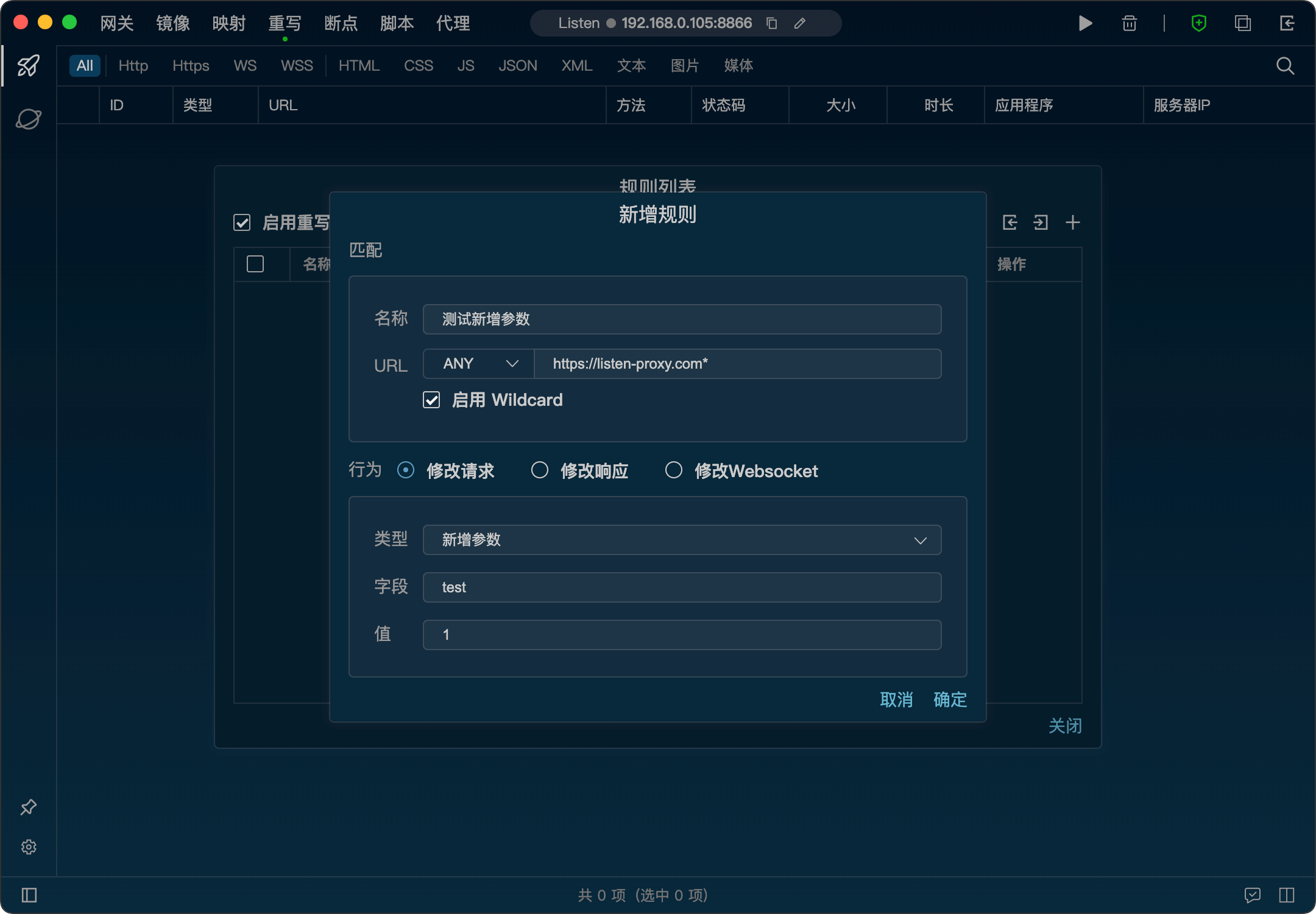This screenshot has height=914, width=1316.
Task: Click the pencil edit address icon
Action: (800, 23)
